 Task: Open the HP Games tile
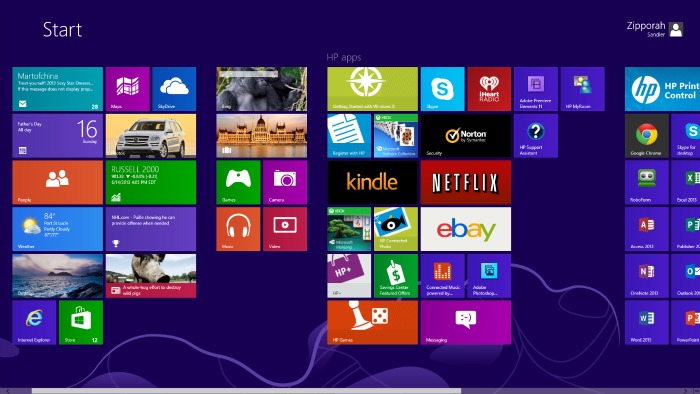click(373, 323)
